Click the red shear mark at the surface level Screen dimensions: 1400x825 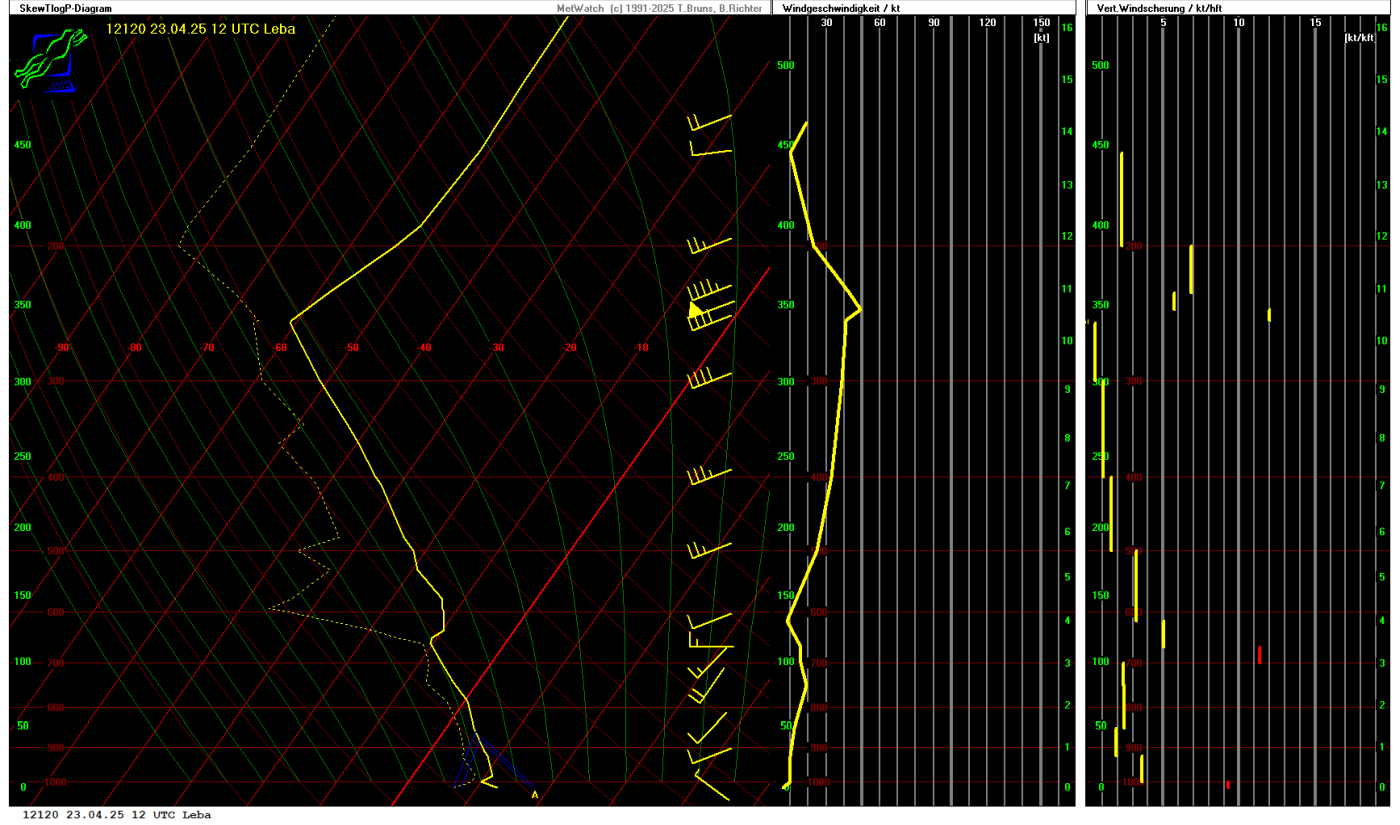pyautogui.click(x=1227, y=784)
